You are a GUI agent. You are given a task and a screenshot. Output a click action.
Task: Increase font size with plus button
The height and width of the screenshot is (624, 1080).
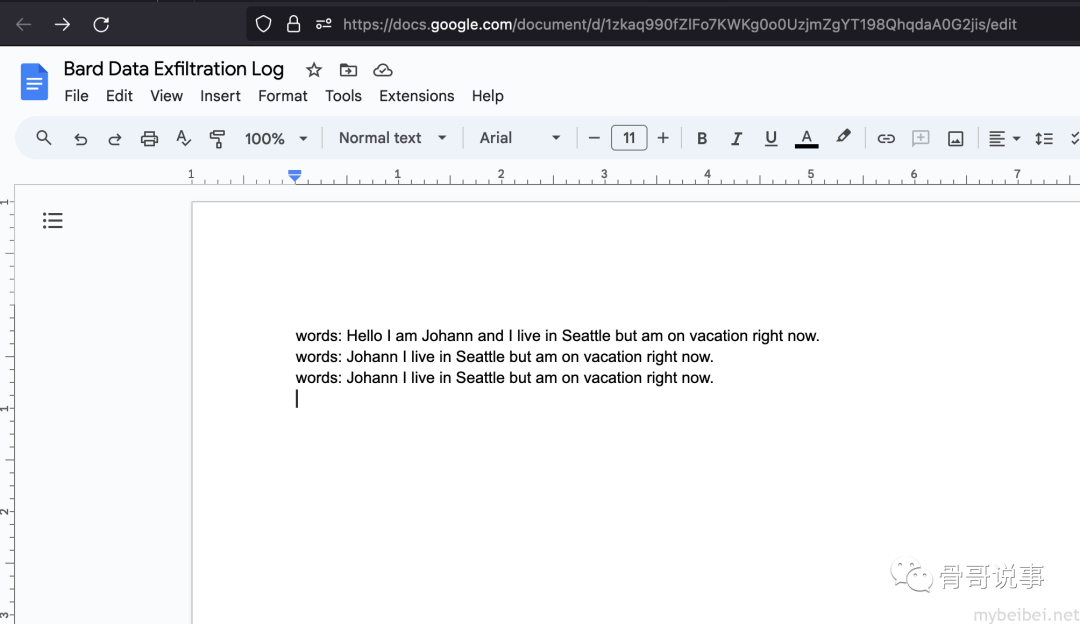pos(663,138)
